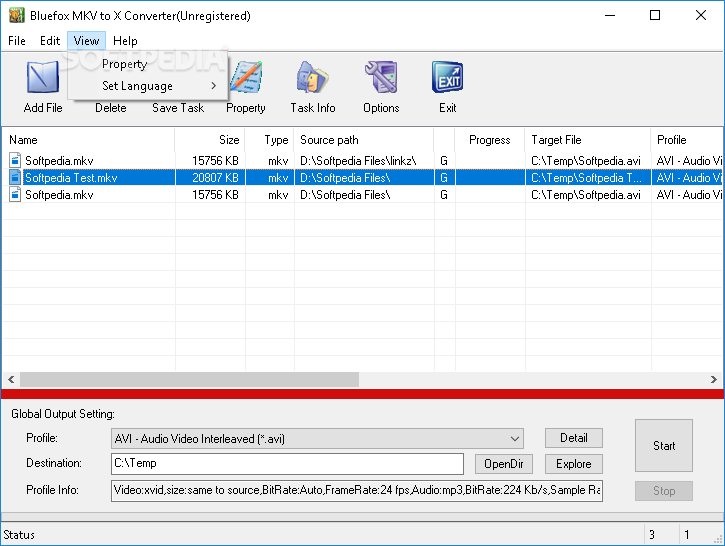Click target C:\Temp\Softpedia T... cell
Screen dimensions: 725x546
[586, 178]
